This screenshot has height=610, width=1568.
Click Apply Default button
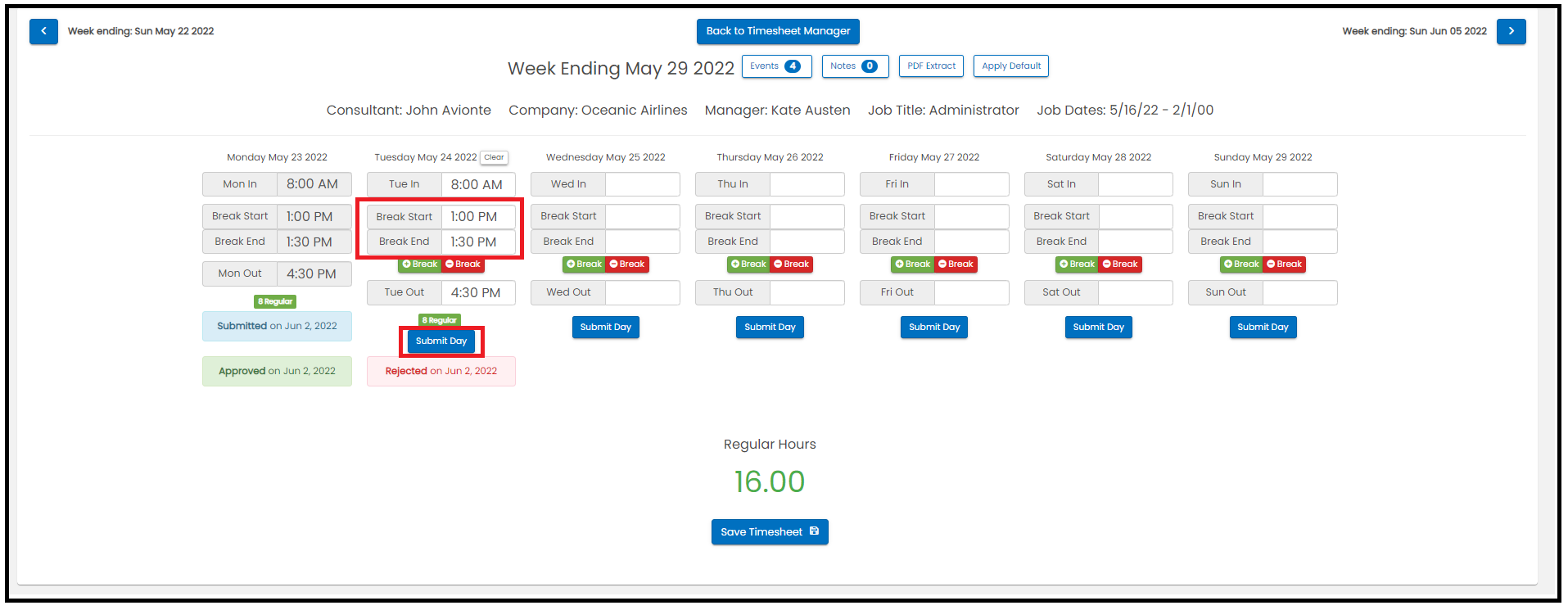point(1011,66)
